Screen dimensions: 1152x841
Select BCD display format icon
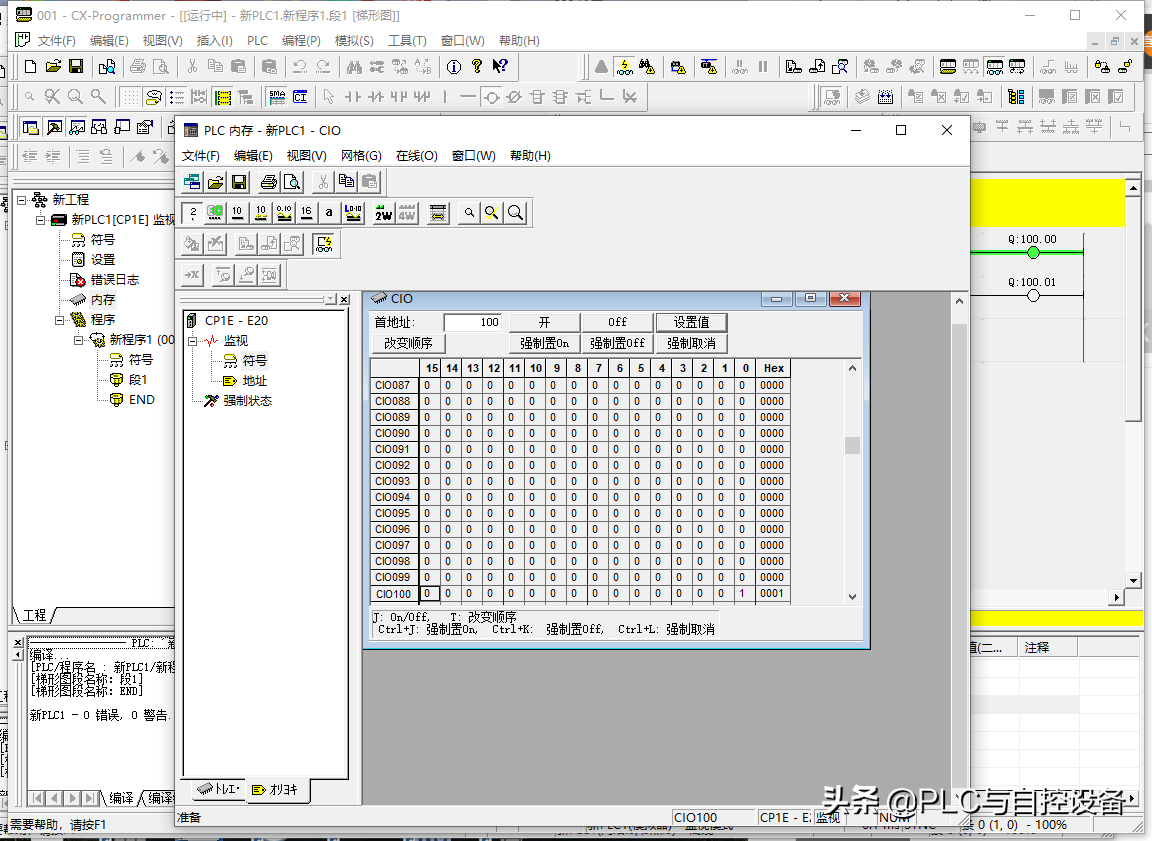[x=215, y=213]
